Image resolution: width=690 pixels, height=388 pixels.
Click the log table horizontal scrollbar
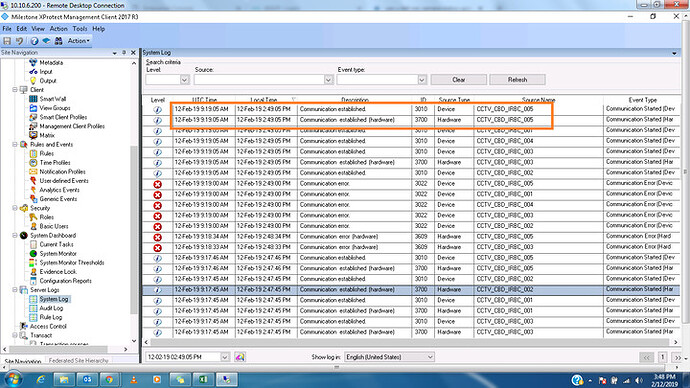tap(411, 342)
